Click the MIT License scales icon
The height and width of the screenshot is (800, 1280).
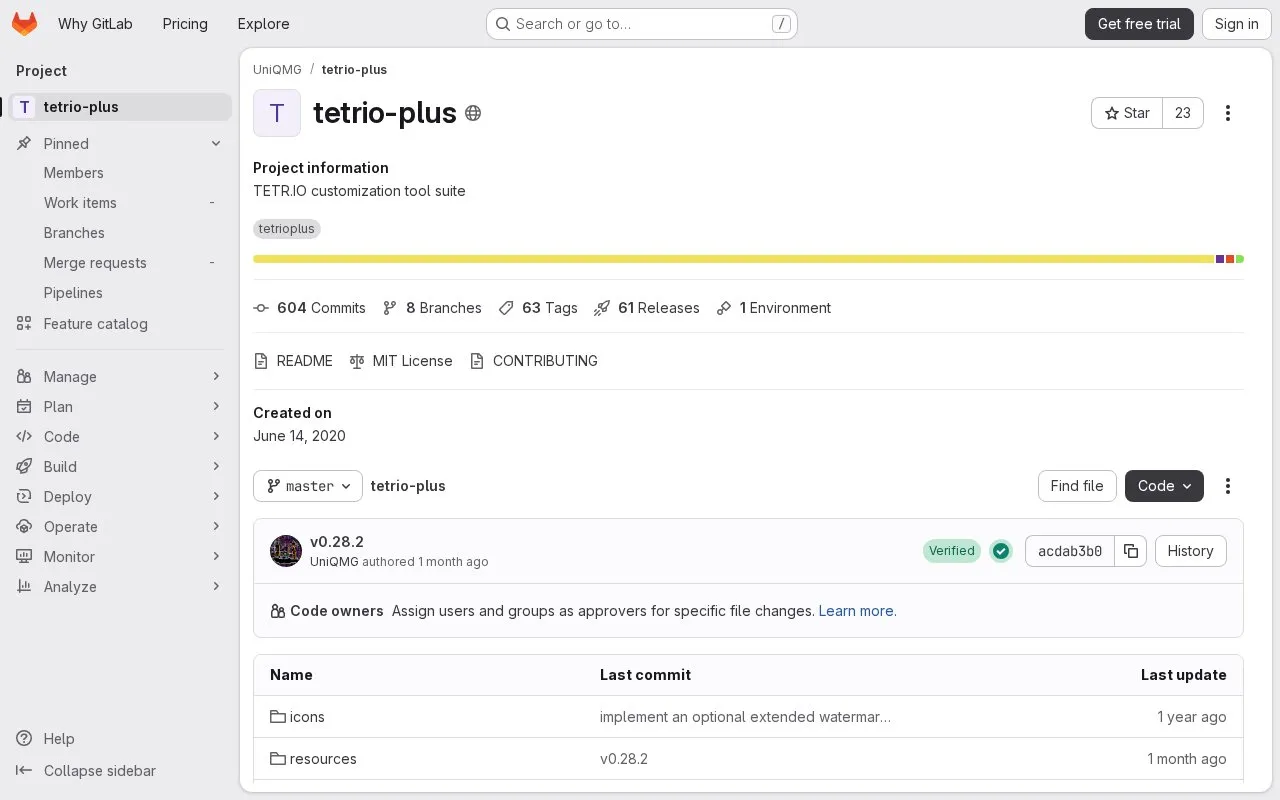(357, 361)
